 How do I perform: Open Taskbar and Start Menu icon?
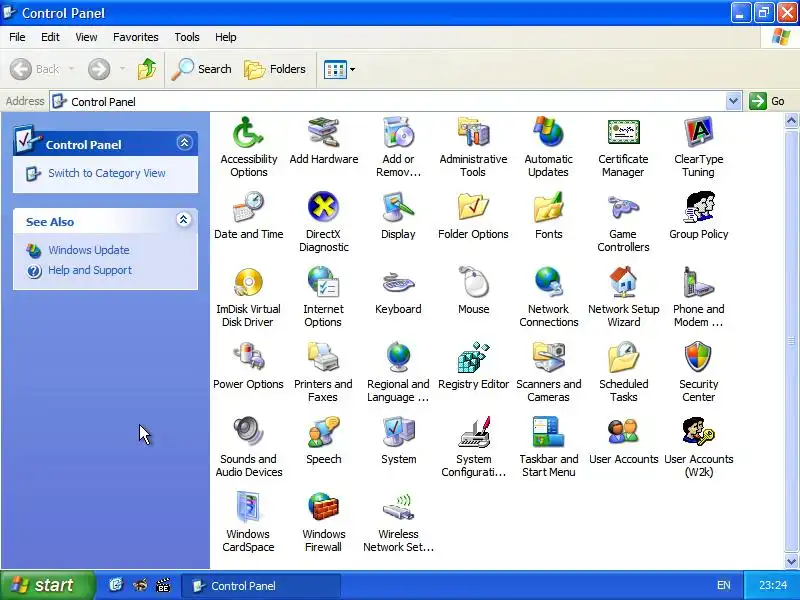[548, 432]
